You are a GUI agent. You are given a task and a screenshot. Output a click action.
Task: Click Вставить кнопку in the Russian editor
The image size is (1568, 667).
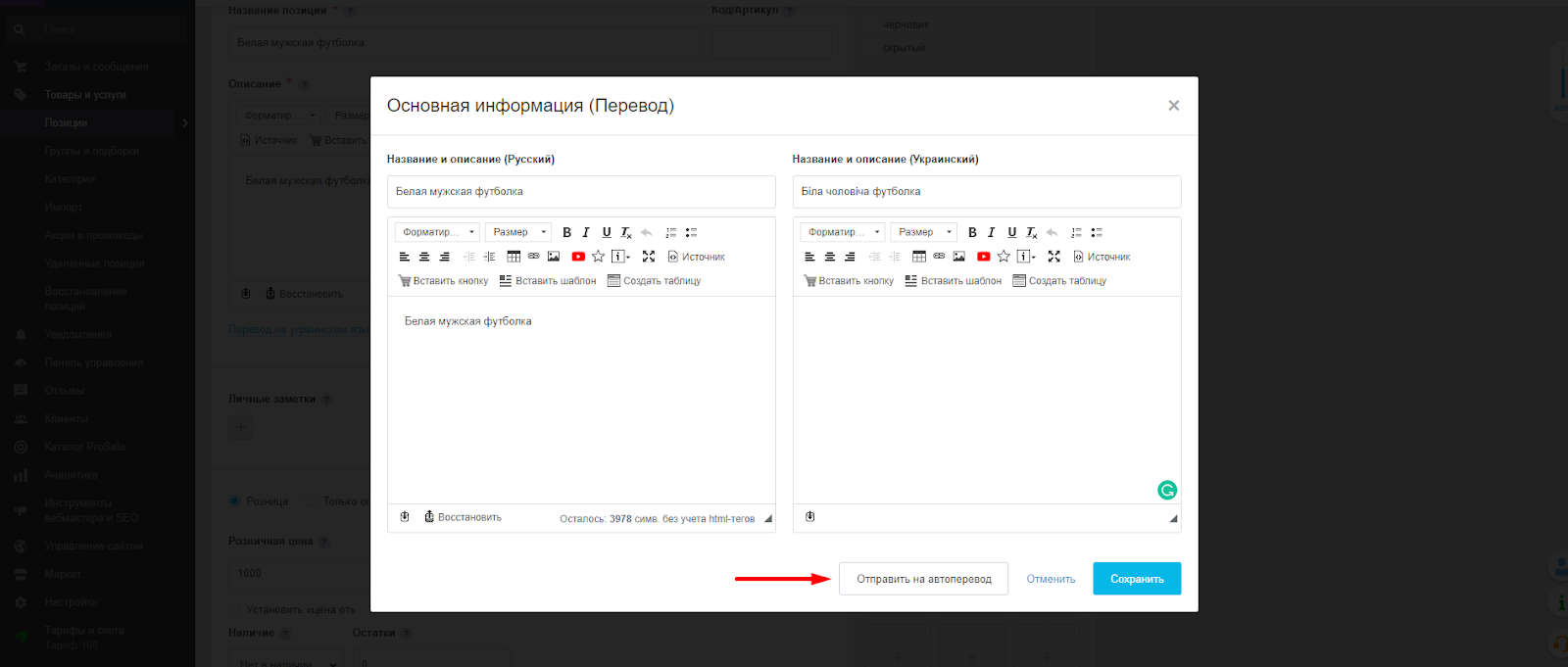(x=443, y=281)
